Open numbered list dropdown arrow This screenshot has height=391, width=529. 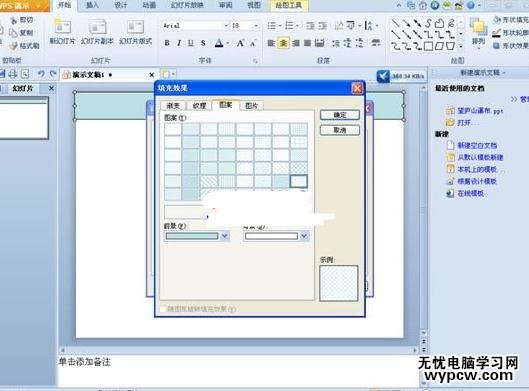click(x=297, y=26)
